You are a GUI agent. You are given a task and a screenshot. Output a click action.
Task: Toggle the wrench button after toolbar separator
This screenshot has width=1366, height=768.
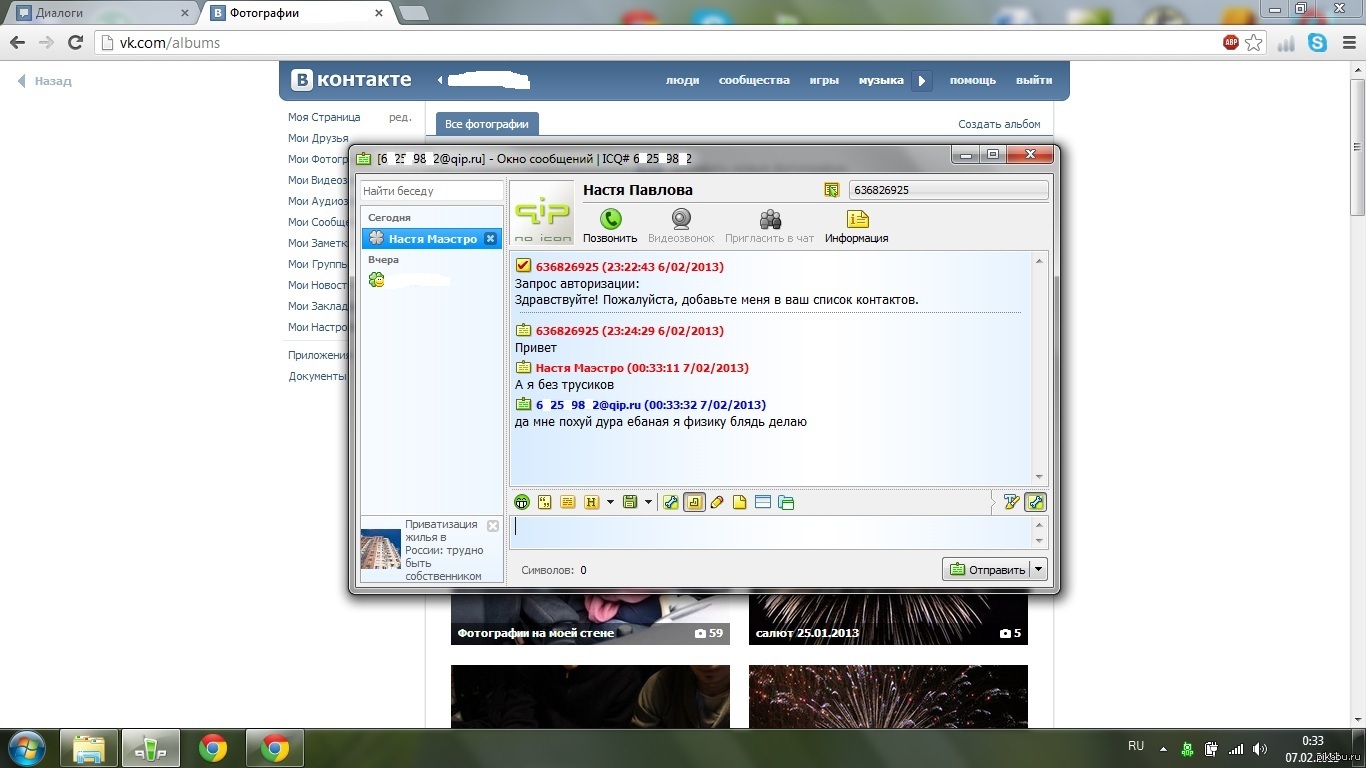pos(670,502)
